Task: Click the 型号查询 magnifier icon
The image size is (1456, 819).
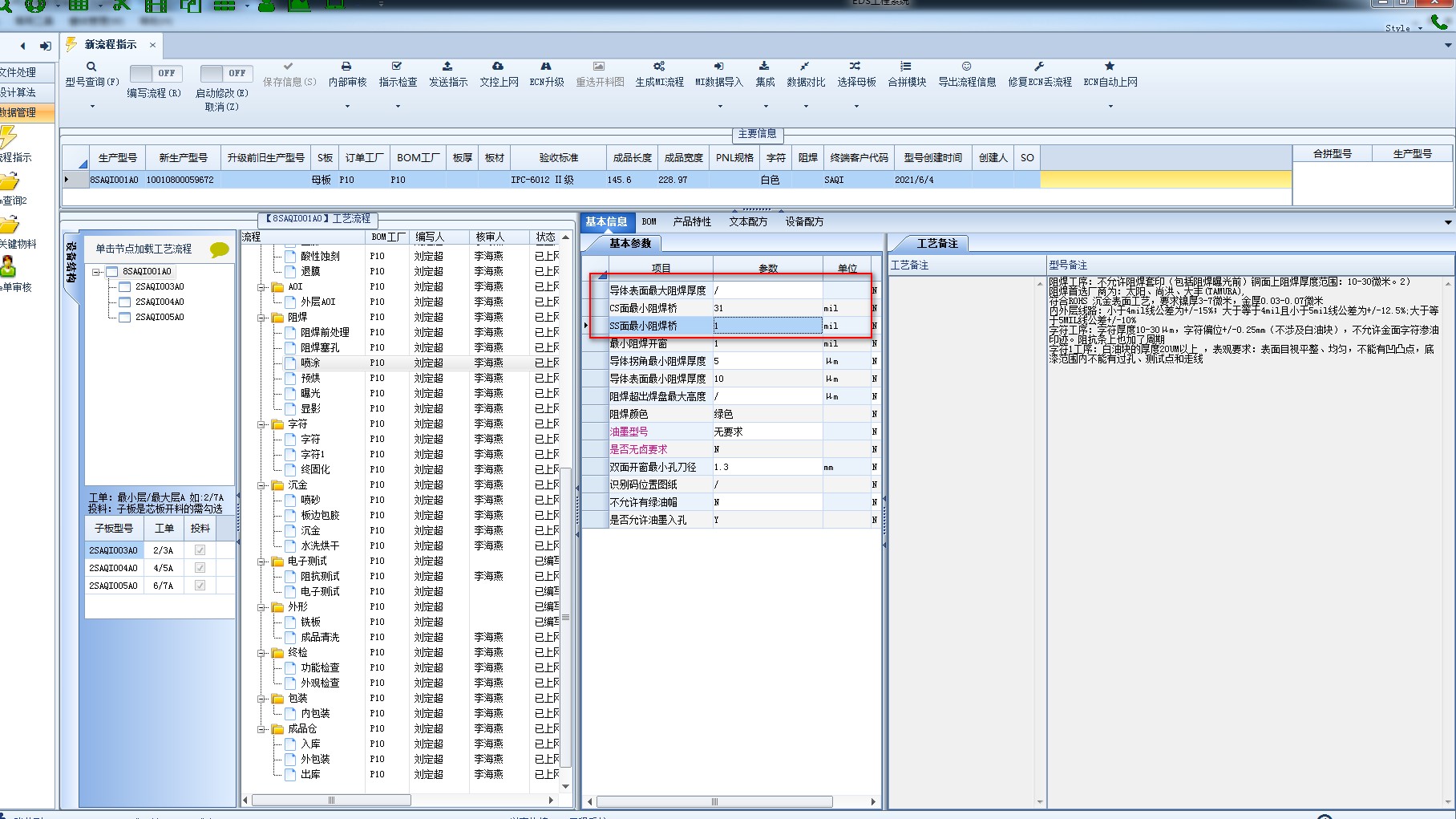Action: (91, 67)
